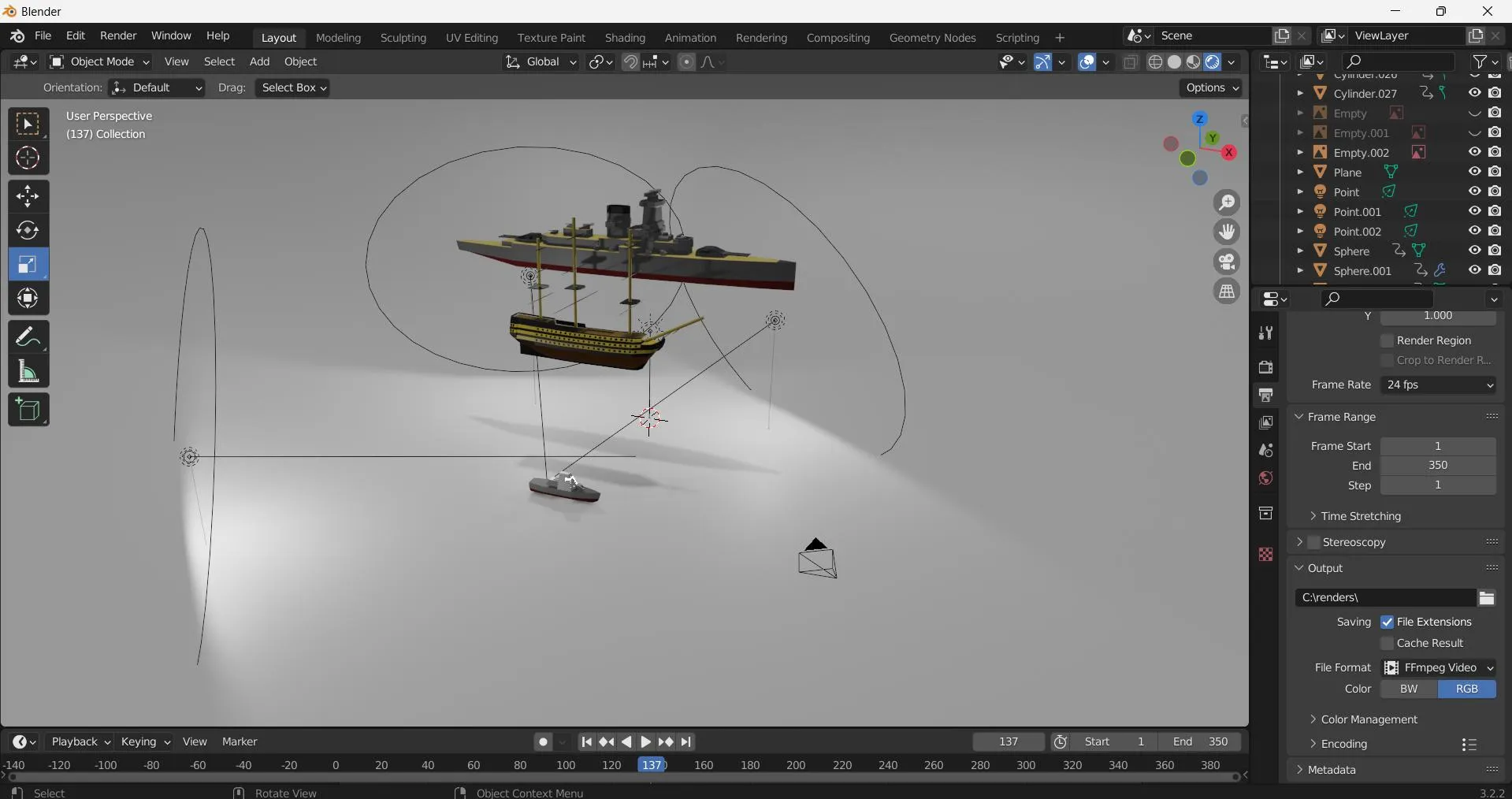Select the Cursor tool in the toolbar

28,158
